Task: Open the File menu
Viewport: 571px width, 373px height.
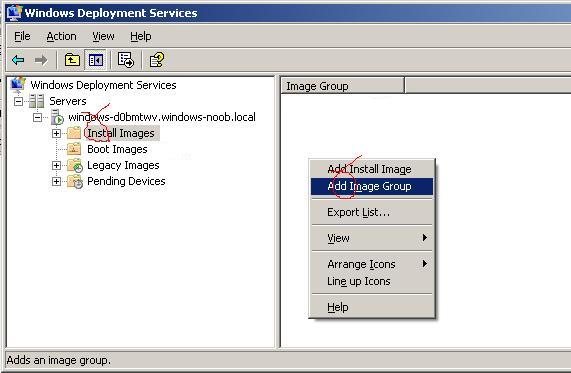Action: point(22,36)
